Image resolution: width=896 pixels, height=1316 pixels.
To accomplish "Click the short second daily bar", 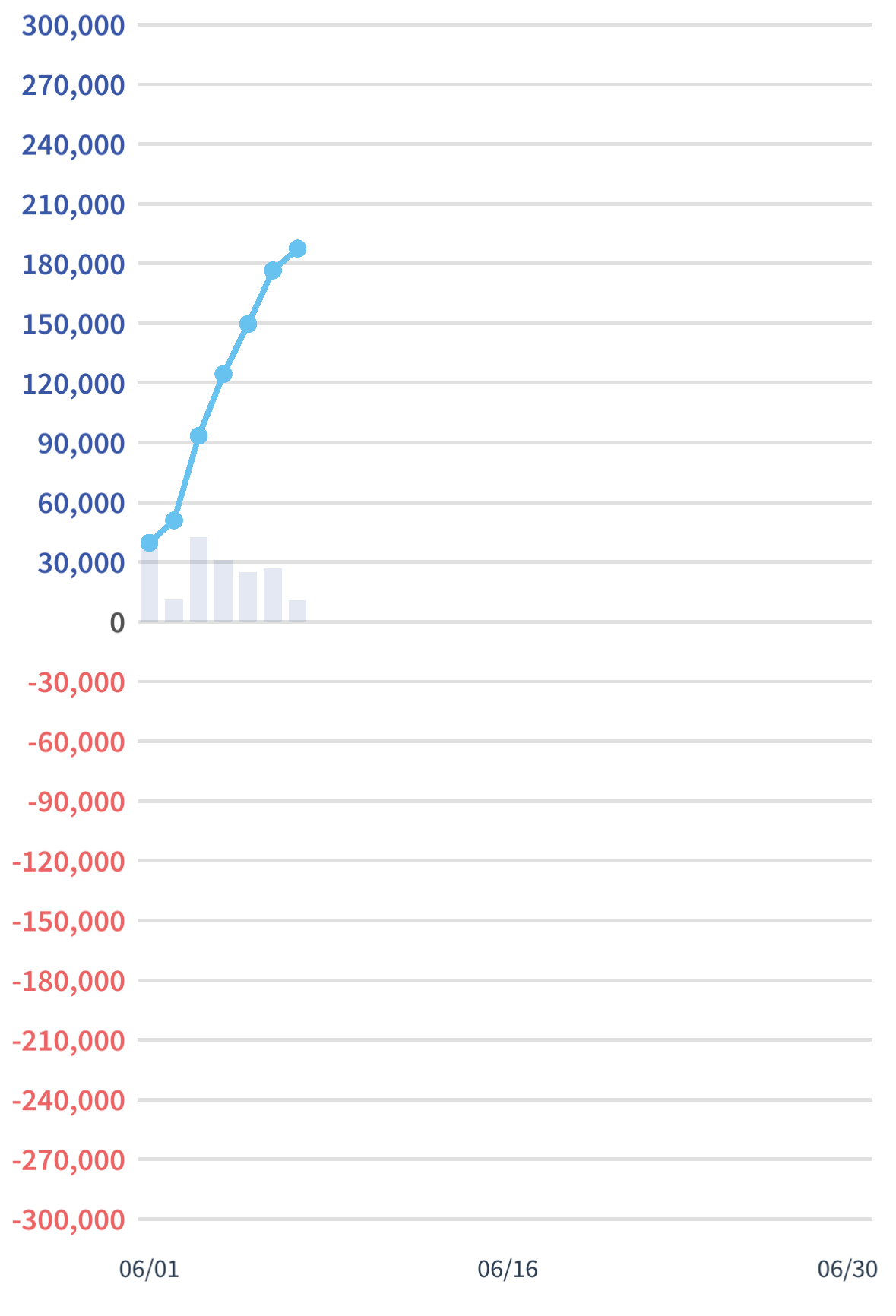I will pos(174,611).
